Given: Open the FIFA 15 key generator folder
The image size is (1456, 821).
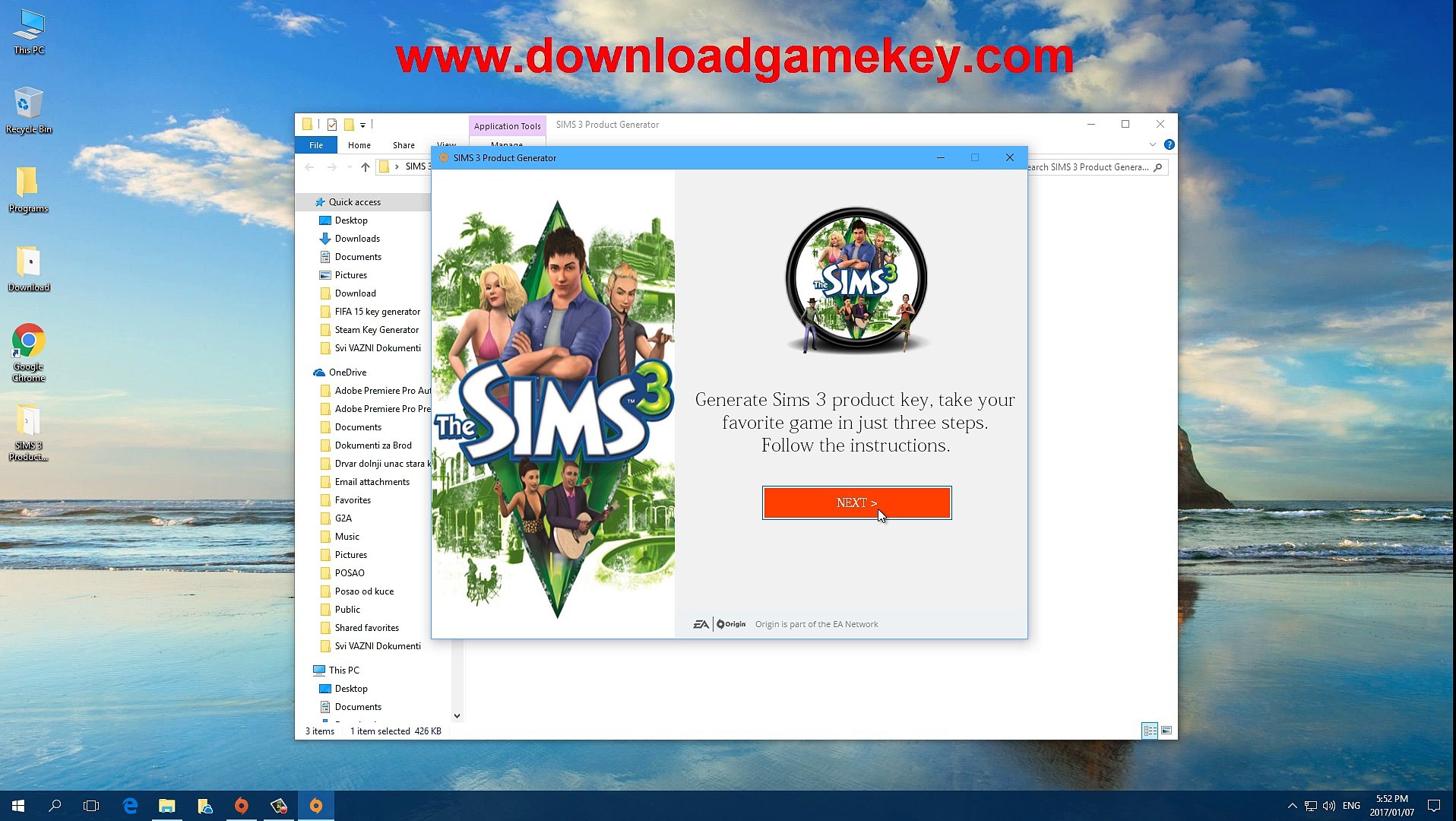Looking at the screenshot, I should [x=378, y=312].
